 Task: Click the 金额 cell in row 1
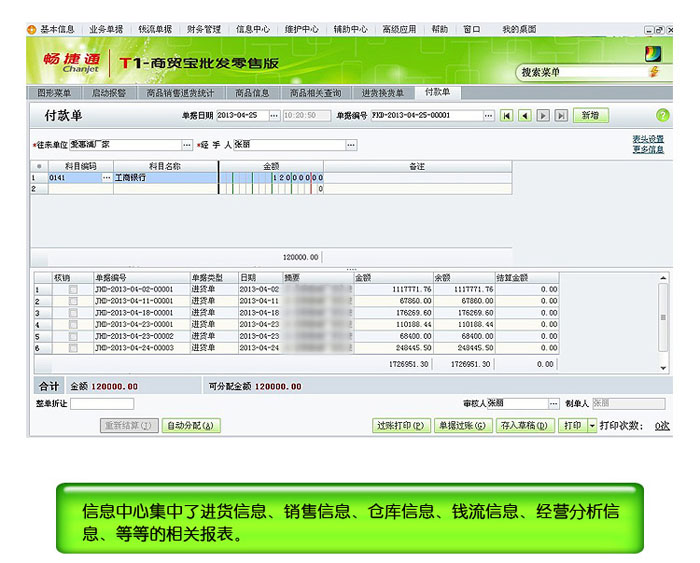(271, 177)
